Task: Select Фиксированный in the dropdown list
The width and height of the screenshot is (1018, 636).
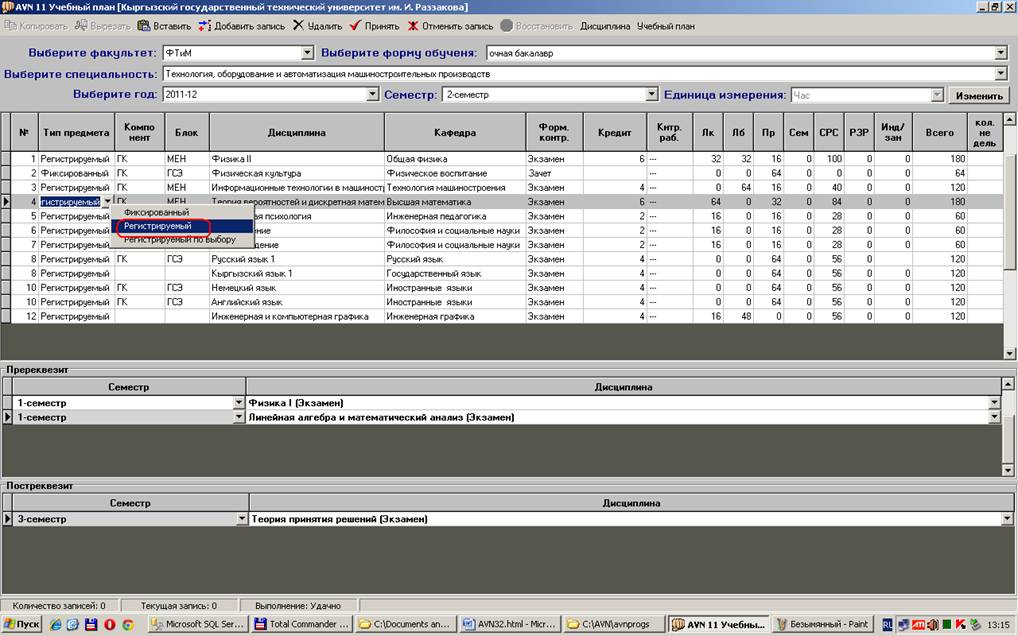Action: tap(156, 213)
